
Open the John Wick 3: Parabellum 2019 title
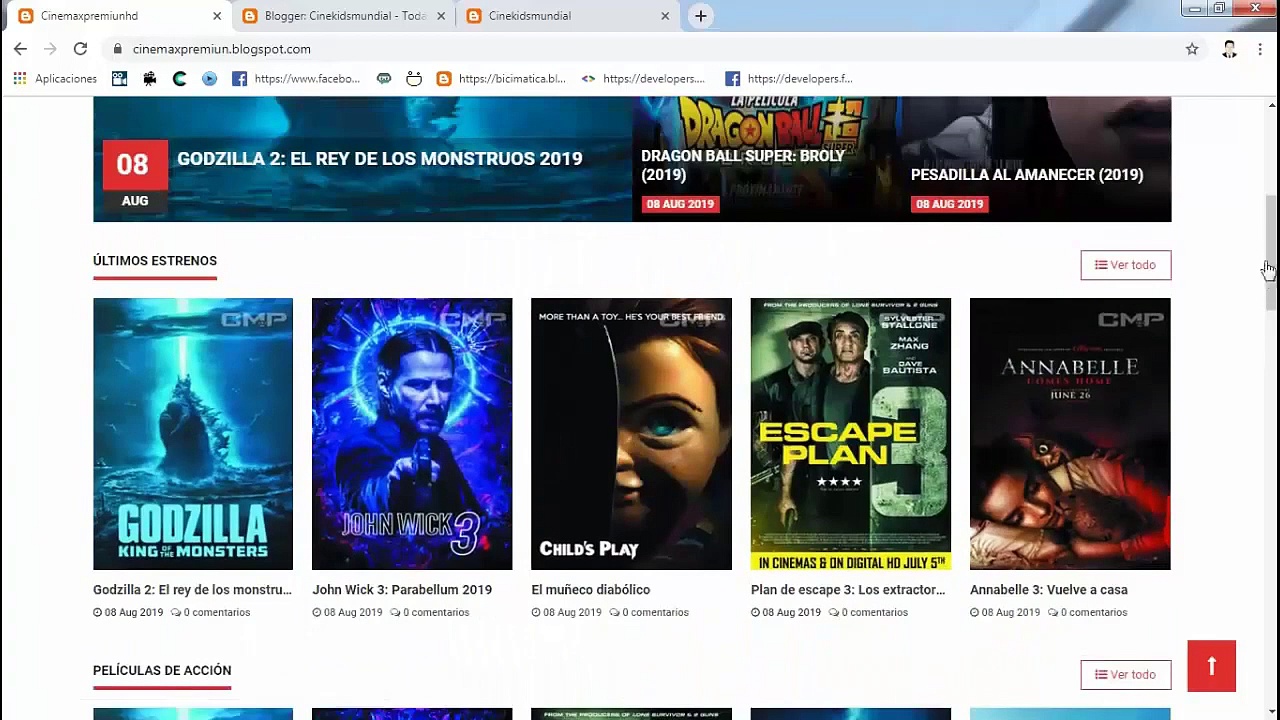point(402,590)
